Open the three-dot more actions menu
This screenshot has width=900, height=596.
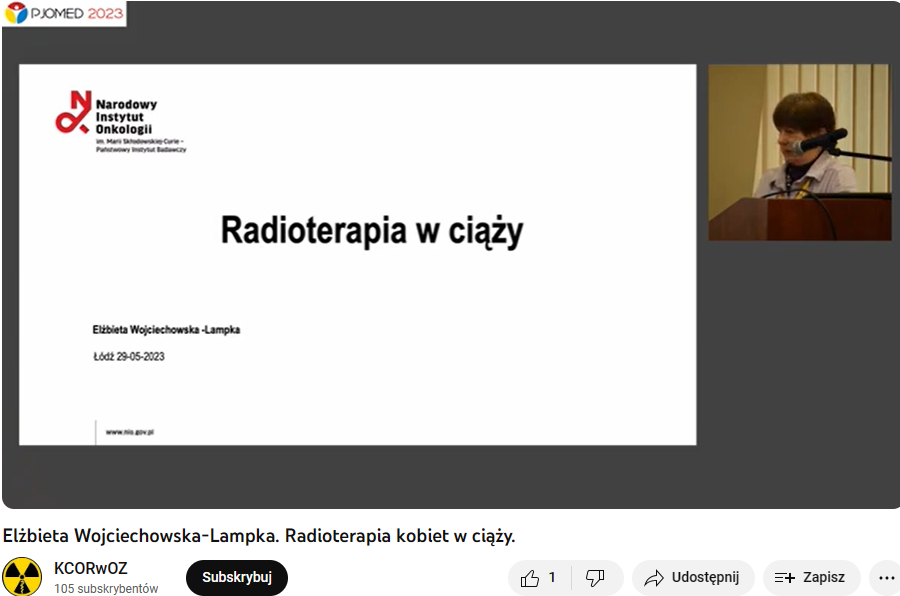[x=886, y=578]
